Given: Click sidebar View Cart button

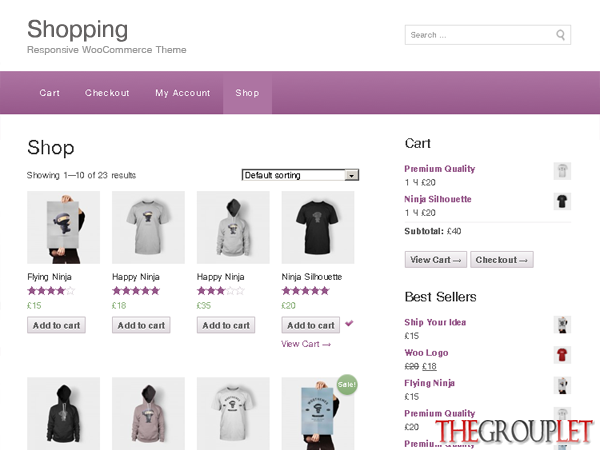Looking at the screenshot, I should pos(436,259).
